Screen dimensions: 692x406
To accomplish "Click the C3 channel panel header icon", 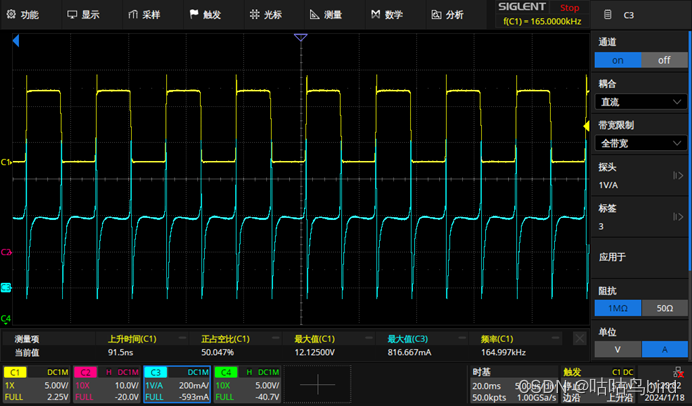I will (x=608, y=15).
